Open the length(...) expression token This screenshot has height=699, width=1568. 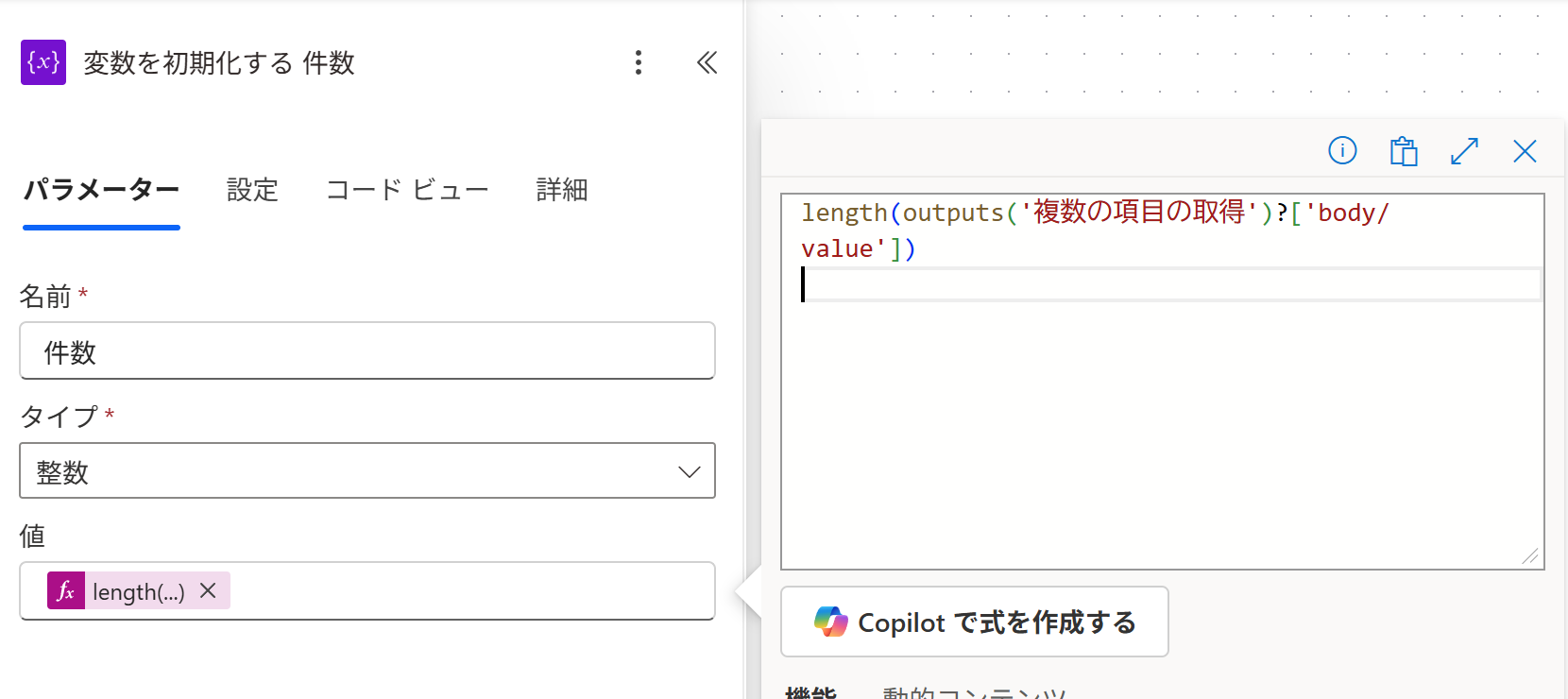[x=138, y=591]
